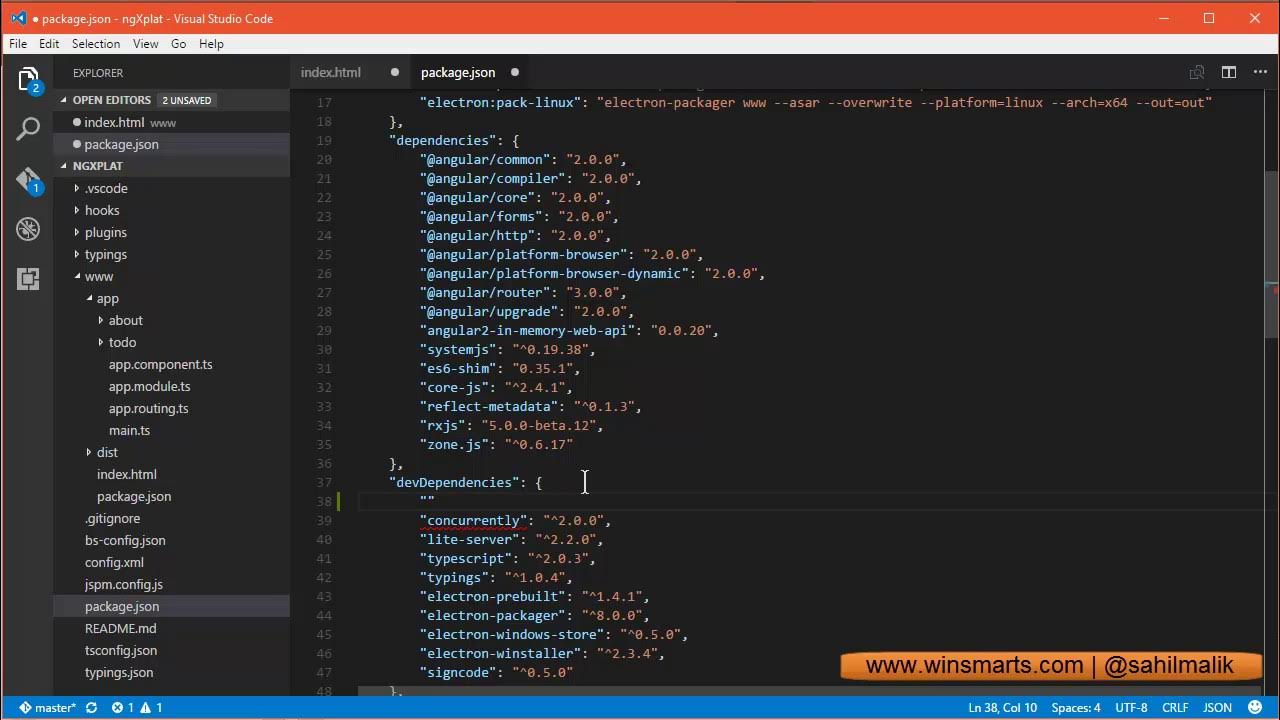Select package.json in Open Editors list

click(x=172, y=144)
